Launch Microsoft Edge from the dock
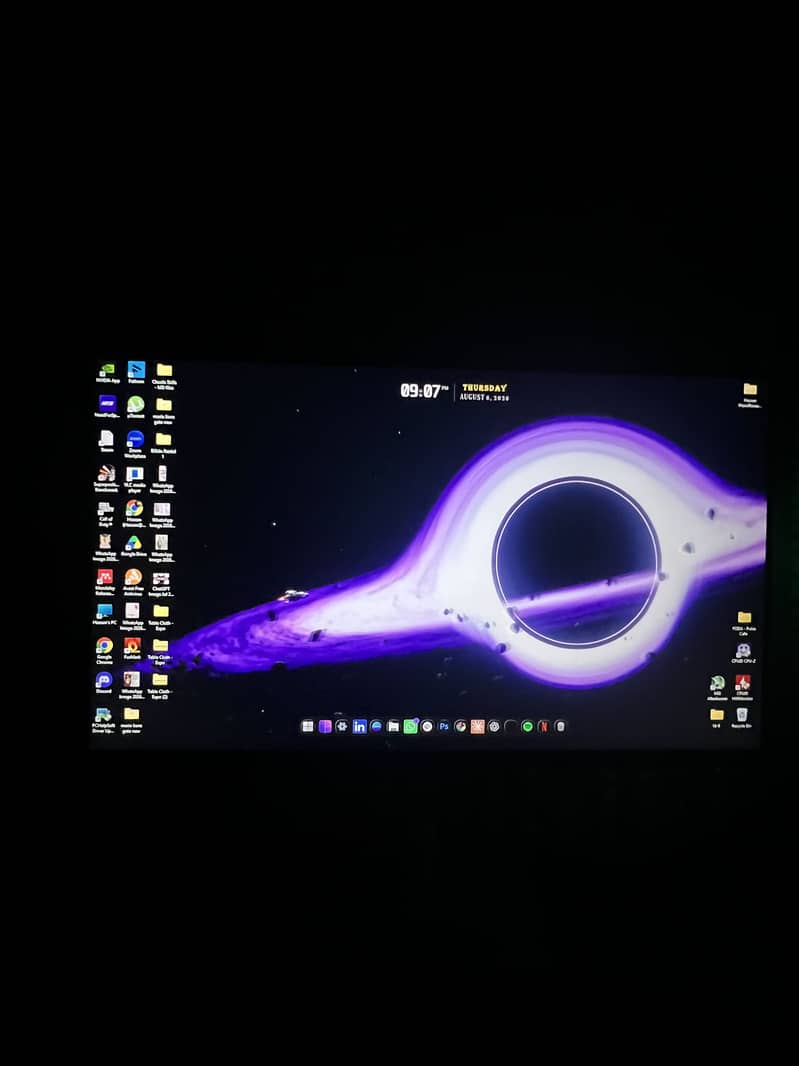The image size is (799, 1066). [376, 727]
